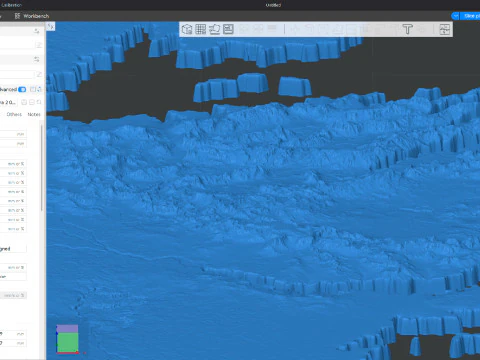480x360 pixels.
Task: Click the axis orientation gizmo in viewport
Action: click(68, 339)
